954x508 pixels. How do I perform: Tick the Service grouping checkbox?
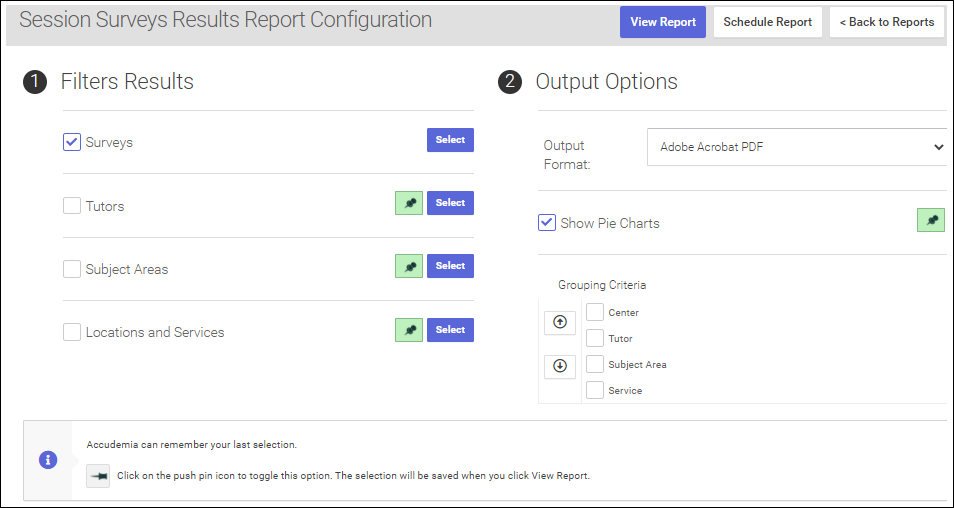click(x=595, y=390)
